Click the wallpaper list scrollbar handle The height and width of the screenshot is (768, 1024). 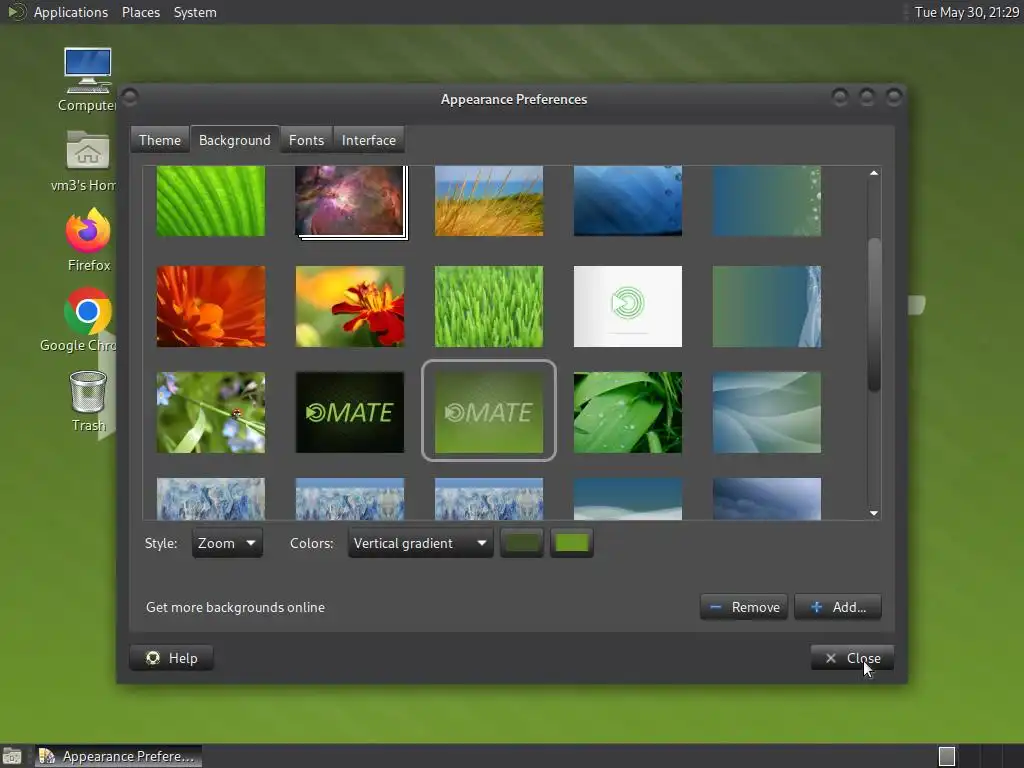[x=874, y=315]
